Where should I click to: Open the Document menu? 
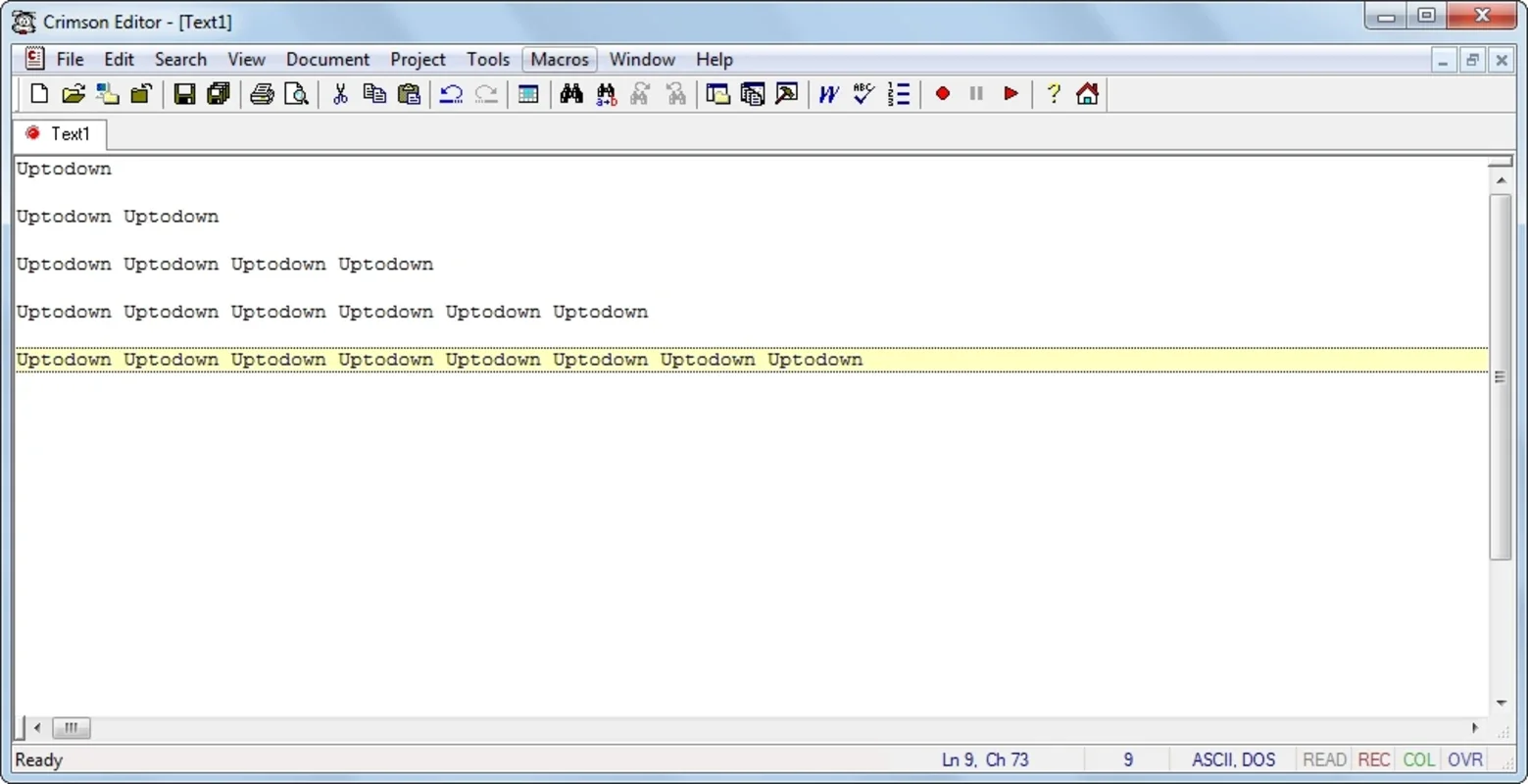pyautogui.click(x=327, y=60)
